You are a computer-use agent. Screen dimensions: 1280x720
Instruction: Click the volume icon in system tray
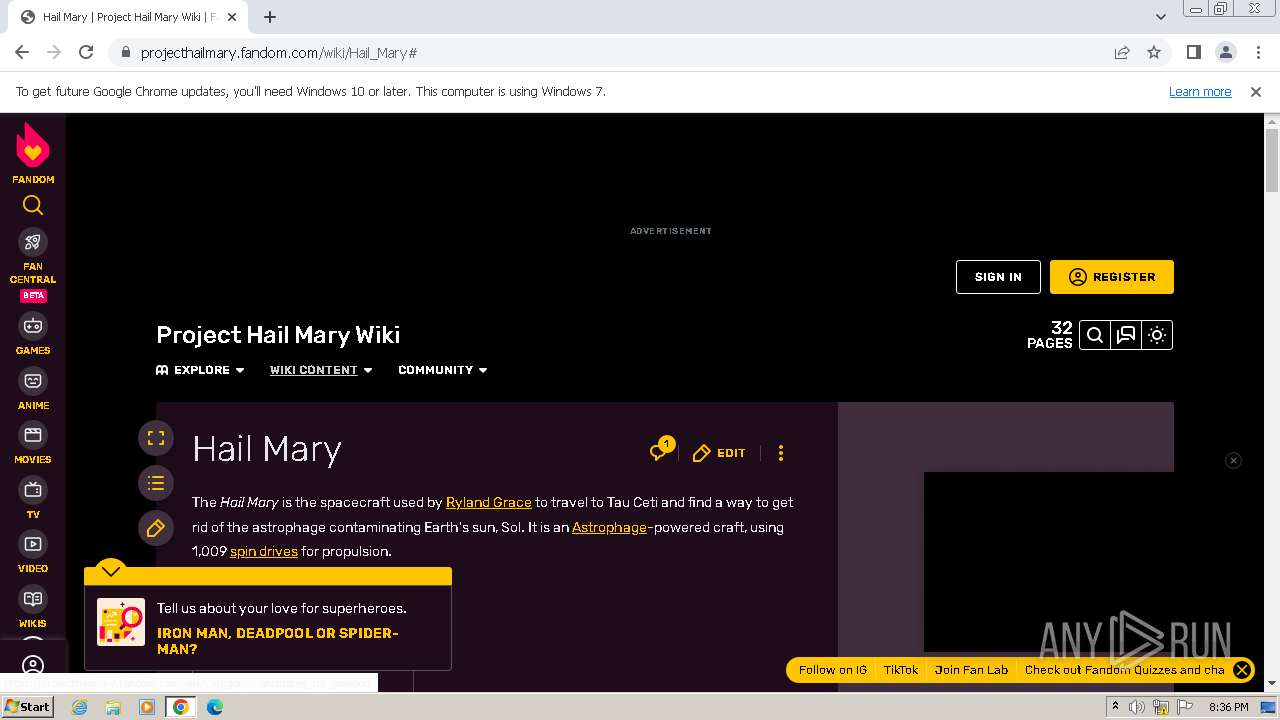1137,707
